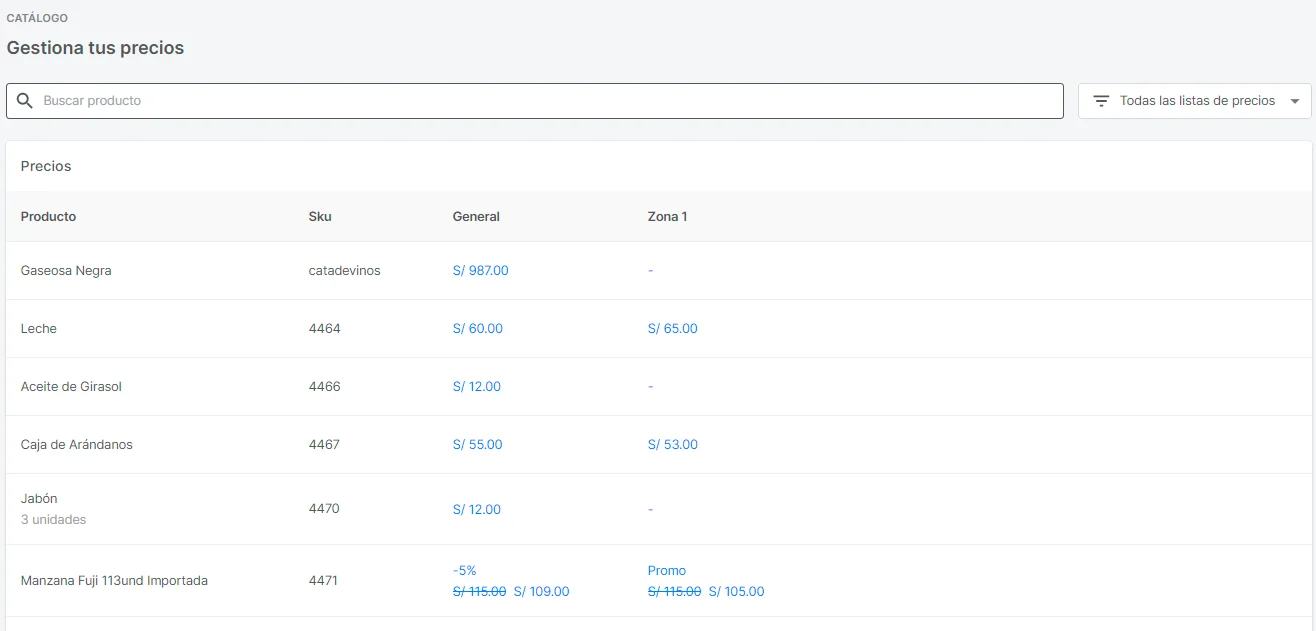The height and width of the screenshot is (631, 1316).
Task: Click the Zona 1 dash for Gaseosa Negra
Action: [x=650, y=270]
